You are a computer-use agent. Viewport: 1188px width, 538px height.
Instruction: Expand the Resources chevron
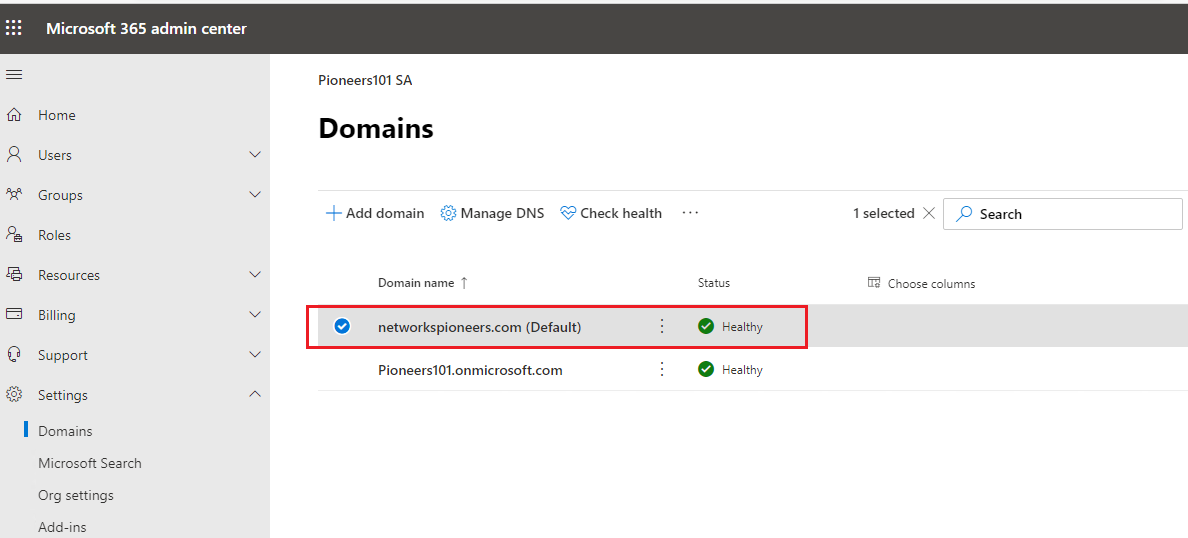click(255, 274)
